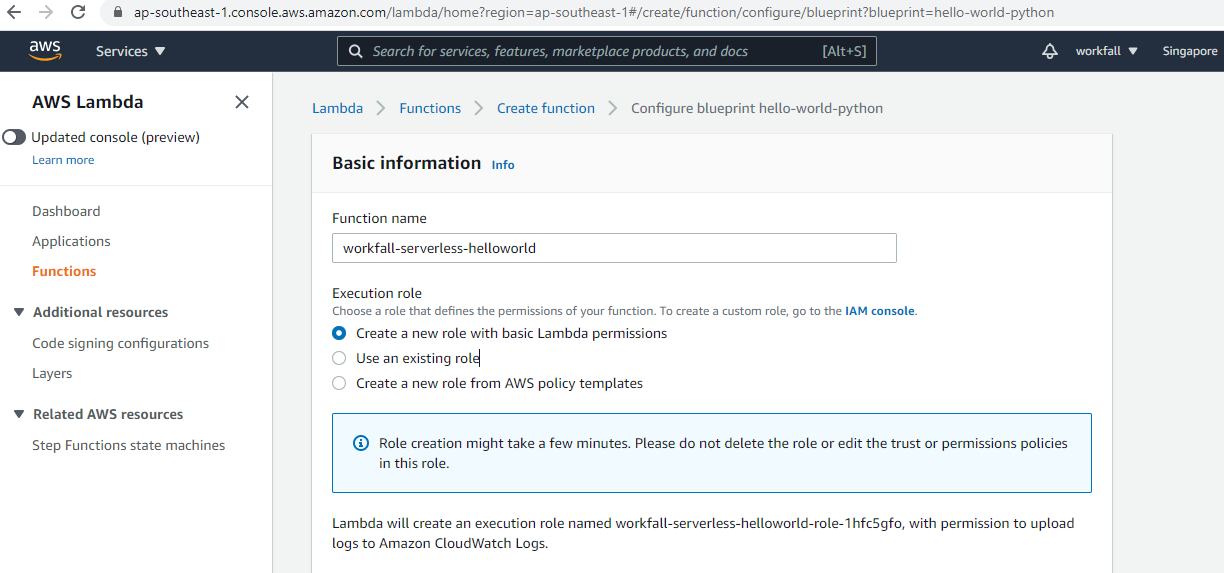Click the browser back arrow
The height and width of the screenshot is (573, 1224).
[x=14, y=13]
